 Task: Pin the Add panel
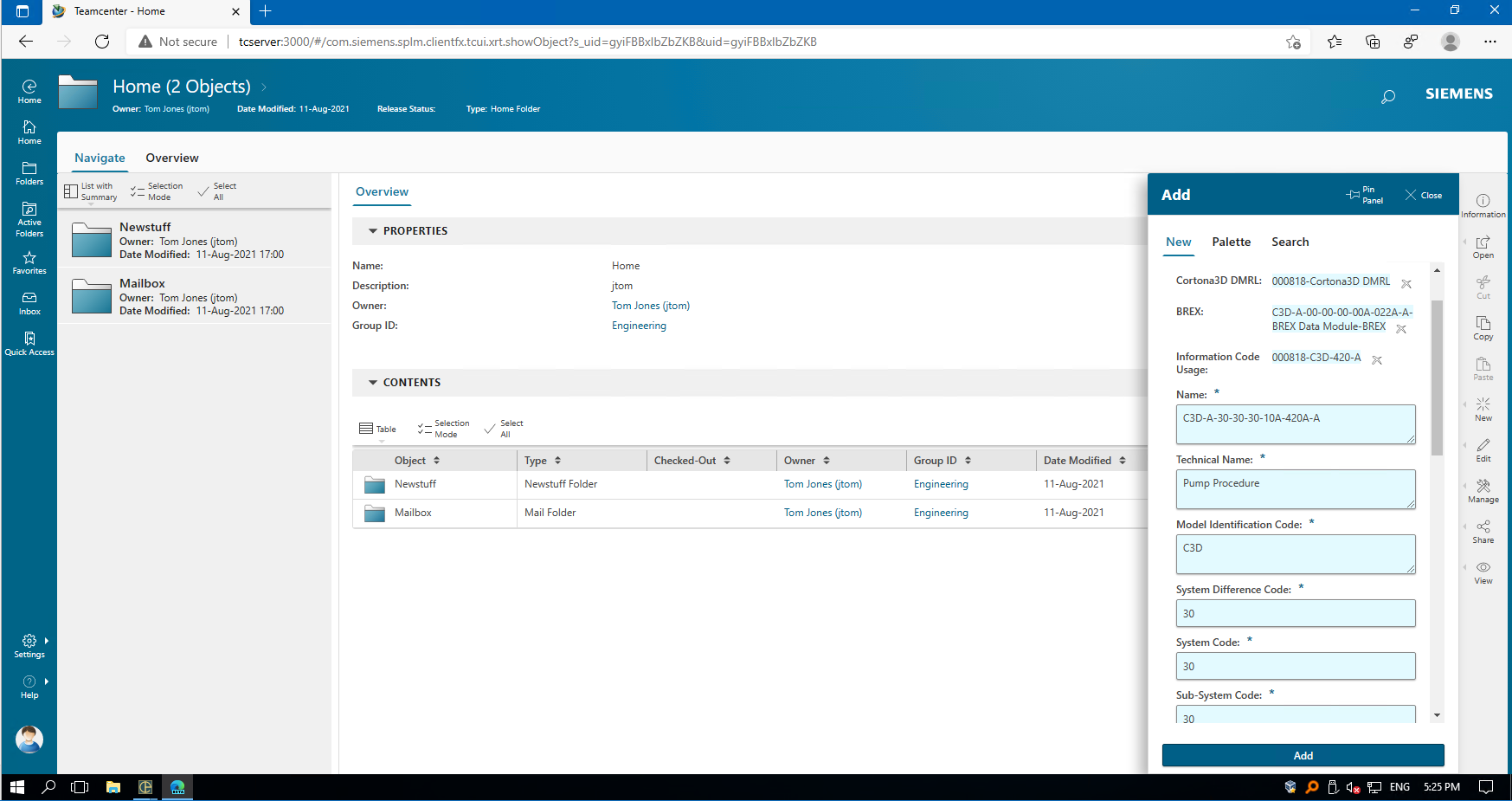(x=1365, y=195)
